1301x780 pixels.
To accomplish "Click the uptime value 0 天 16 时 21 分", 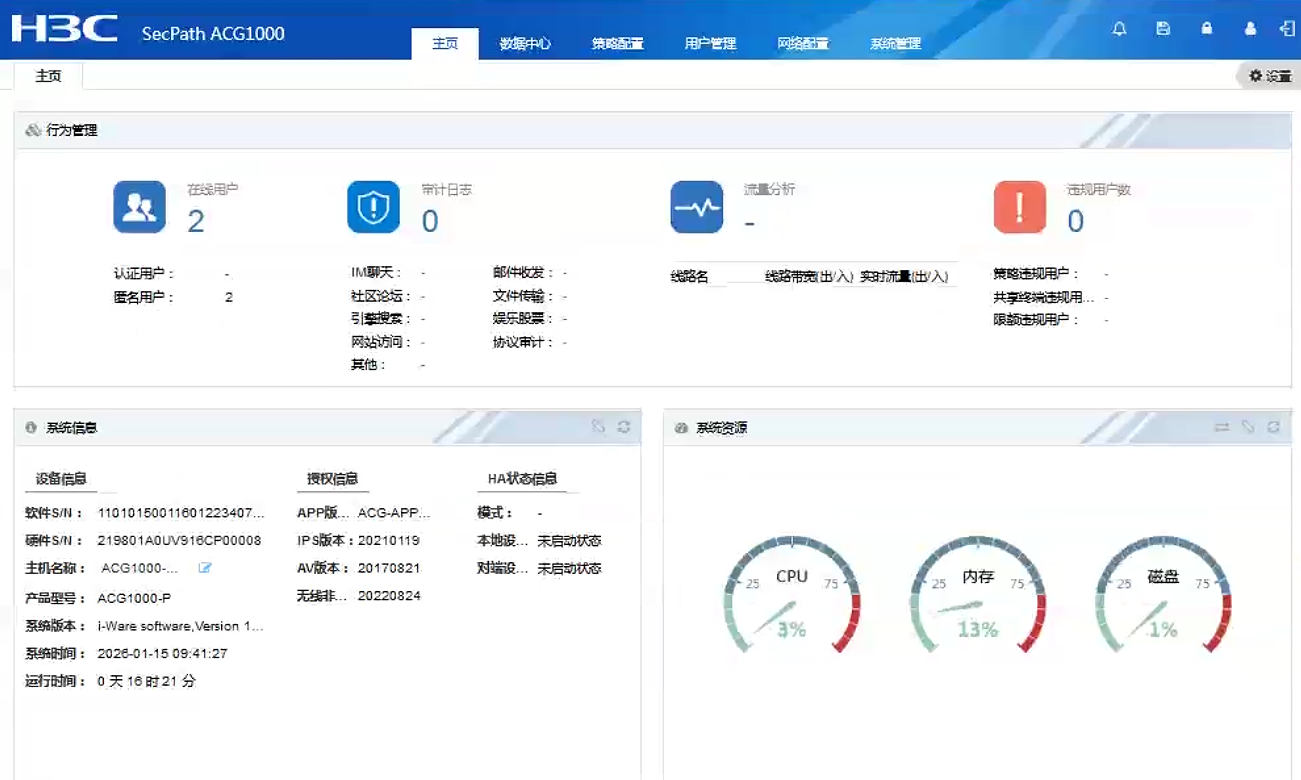I will coord(146,682).
